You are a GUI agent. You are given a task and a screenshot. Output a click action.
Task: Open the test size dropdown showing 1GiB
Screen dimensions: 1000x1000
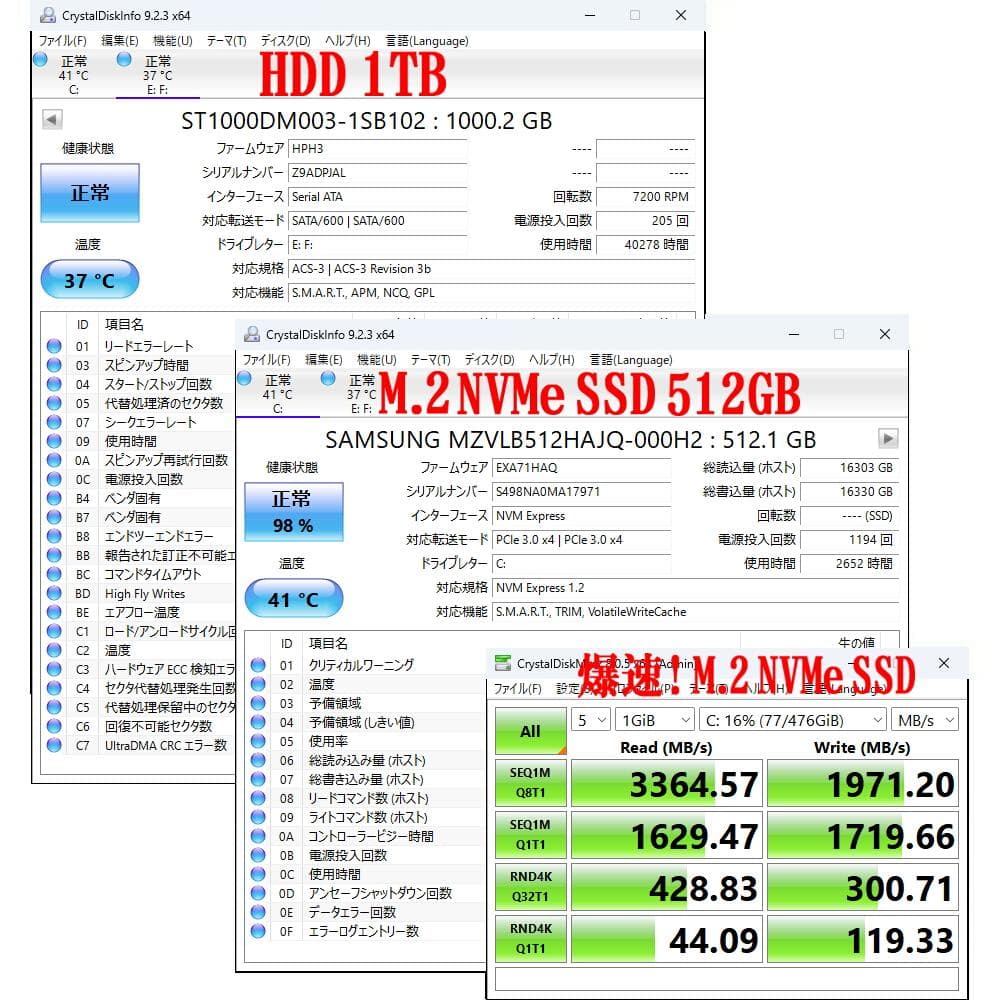point(655,719)
